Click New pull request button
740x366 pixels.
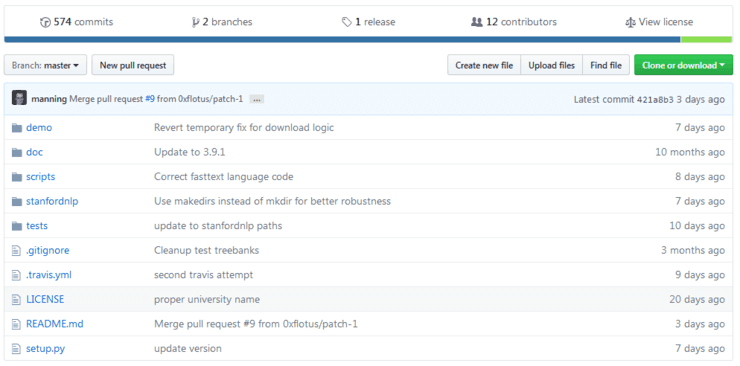(133, 65)
